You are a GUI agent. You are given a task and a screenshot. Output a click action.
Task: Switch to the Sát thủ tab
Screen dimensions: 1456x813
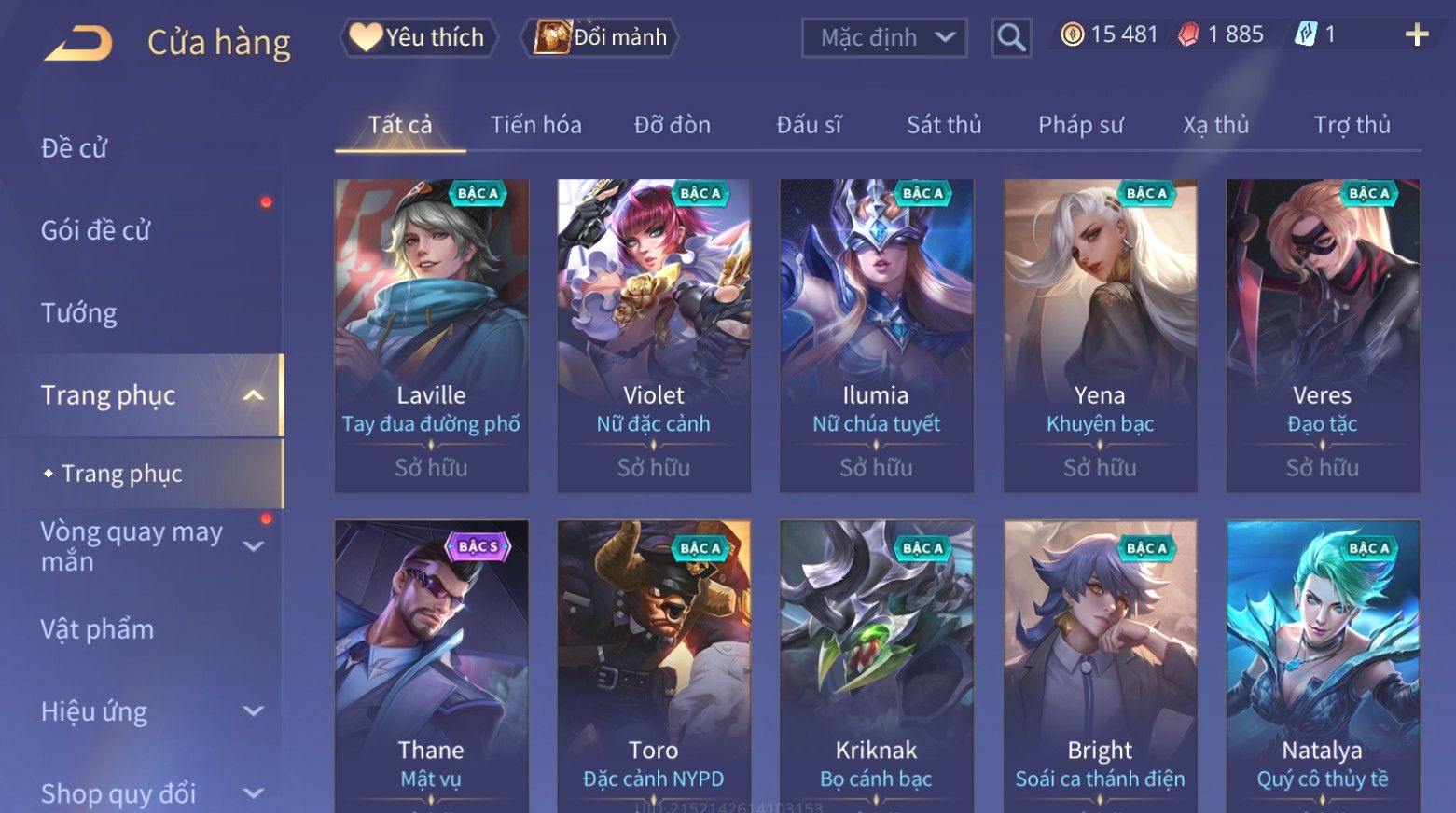(944, 125)
